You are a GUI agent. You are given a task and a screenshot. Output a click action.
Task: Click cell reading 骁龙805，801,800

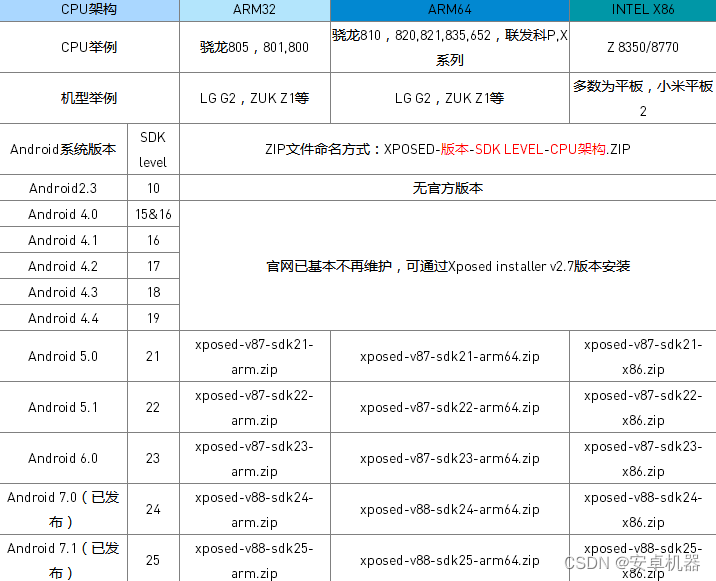[255, 47]
